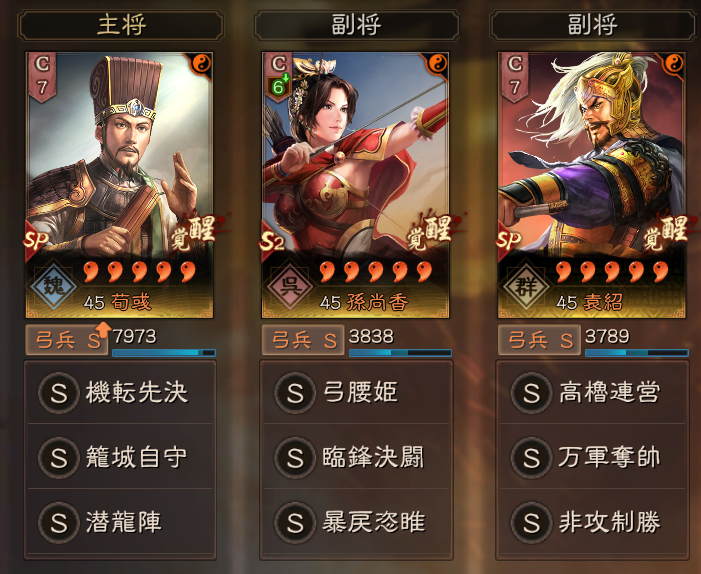Click the S2 badge on 孫尚香 card
This screenshot has height=574, width=701.
click(x=272, y=241)
